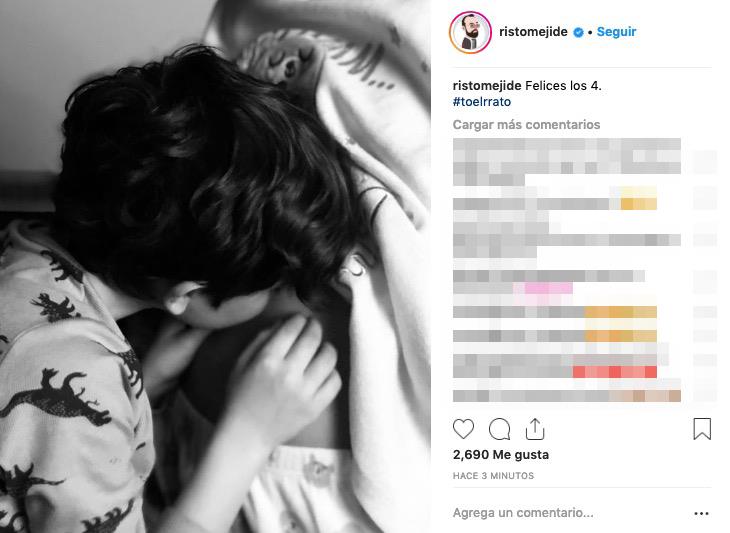Open the #toelrrato hashtag
Screen dimensions: 730x533
[x=482, y=101]
